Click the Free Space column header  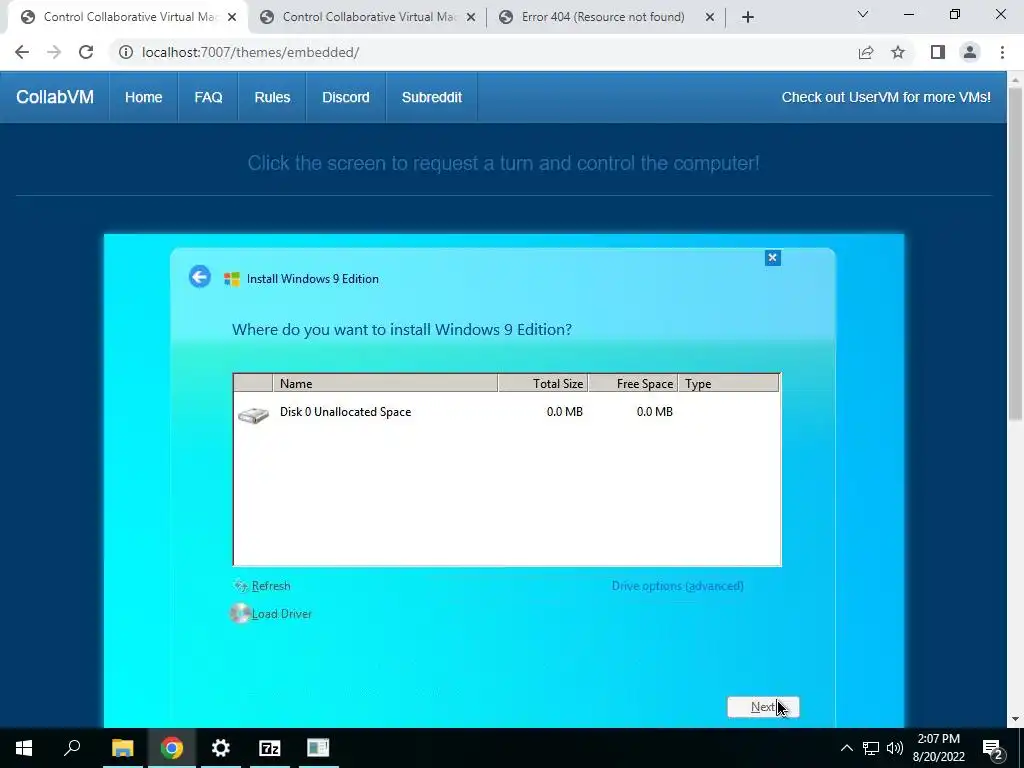tap(633, 383)
